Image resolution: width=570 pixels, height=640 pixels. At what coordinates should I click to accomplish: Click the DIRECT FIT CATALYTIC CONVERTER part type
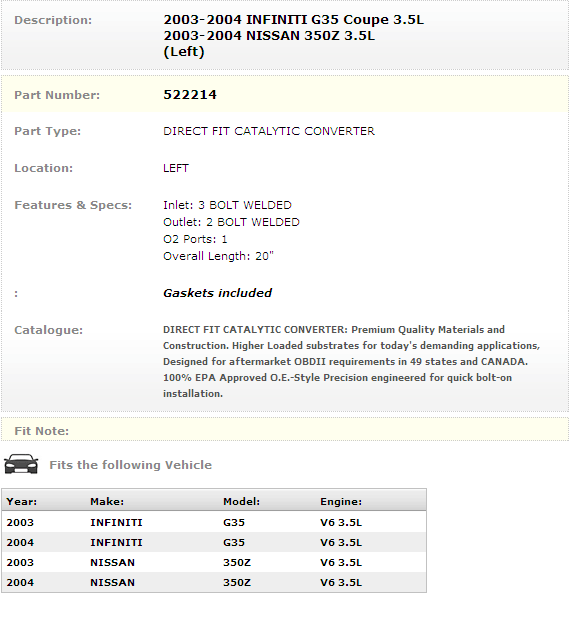click(269, 131)
